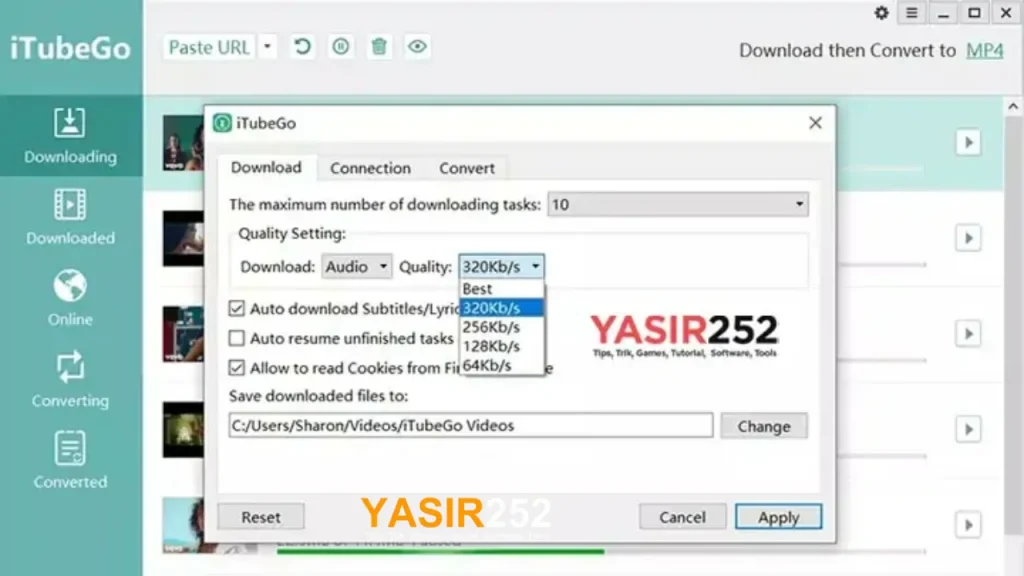Image resolution: width=1024 pixels, height=576 pixels.
Task: Switch to the Convert tab
Action: (x=467, y=168)
